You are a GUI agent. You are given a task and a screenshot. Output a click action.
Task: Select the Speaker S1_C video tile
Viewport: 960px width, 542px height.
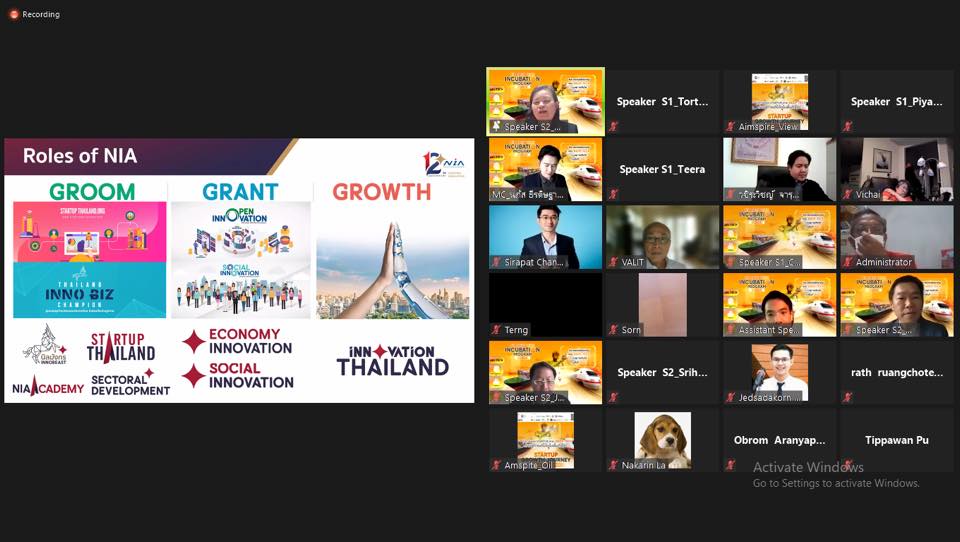(779, 237)
